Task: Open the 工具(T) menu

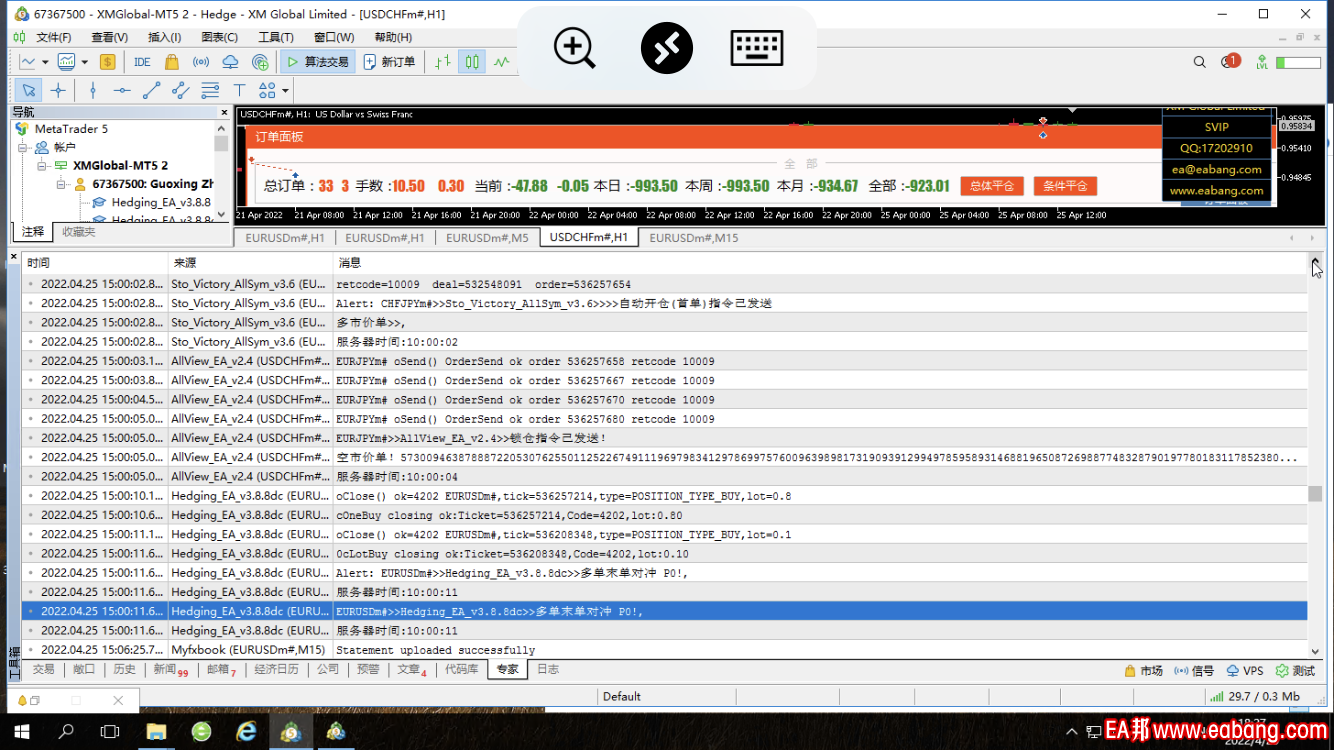Action: tap(275, 37)
